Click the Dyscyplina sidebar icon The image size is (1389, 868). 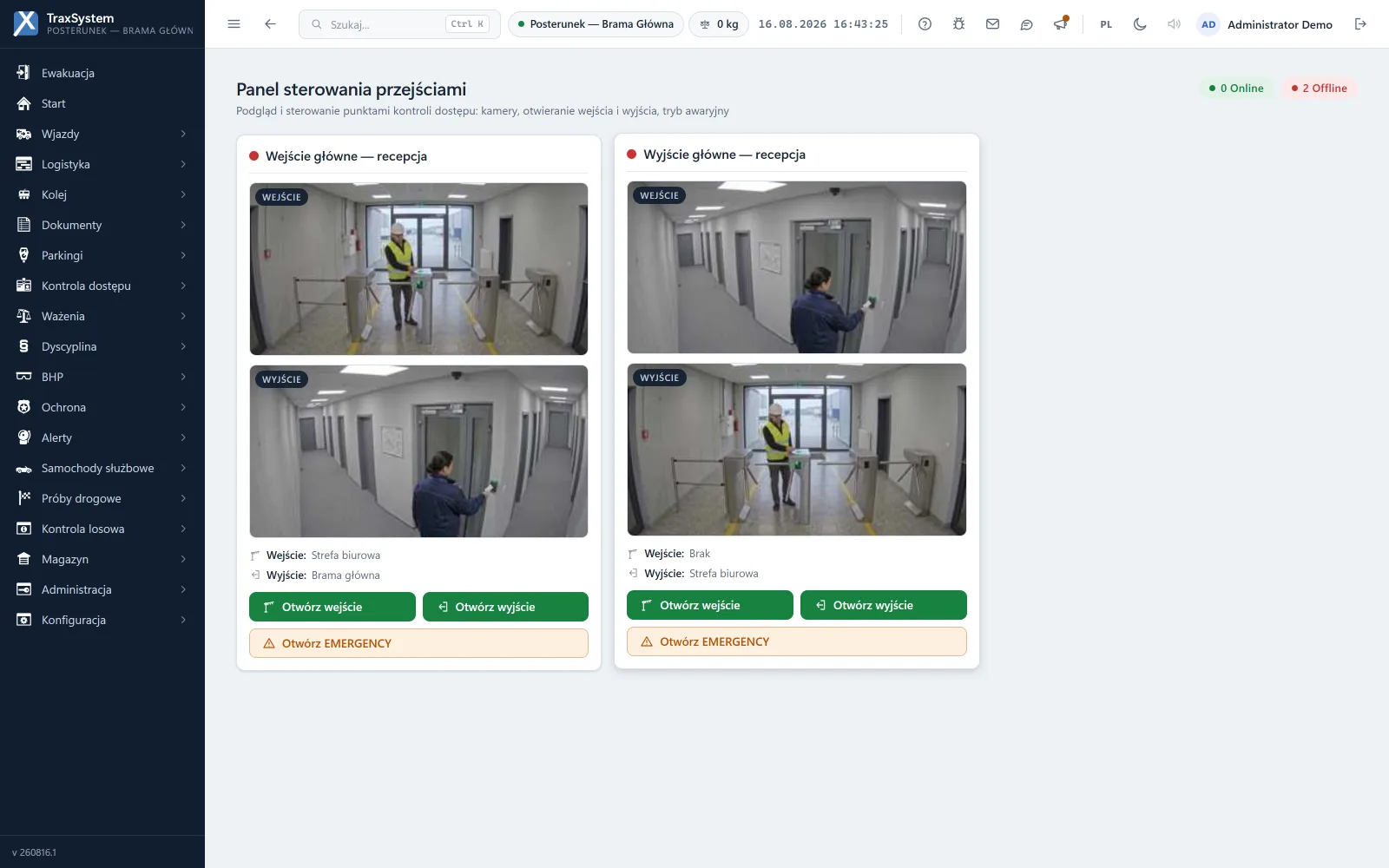(24, 346)
